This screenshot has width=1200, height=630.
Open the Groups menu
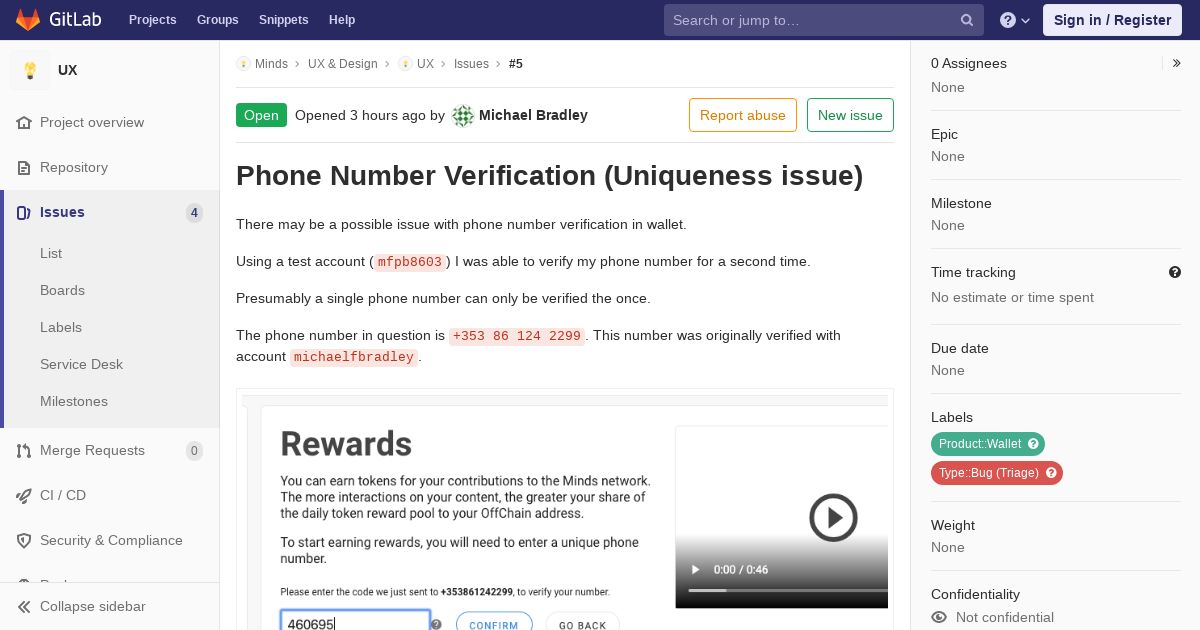[218, 20]
